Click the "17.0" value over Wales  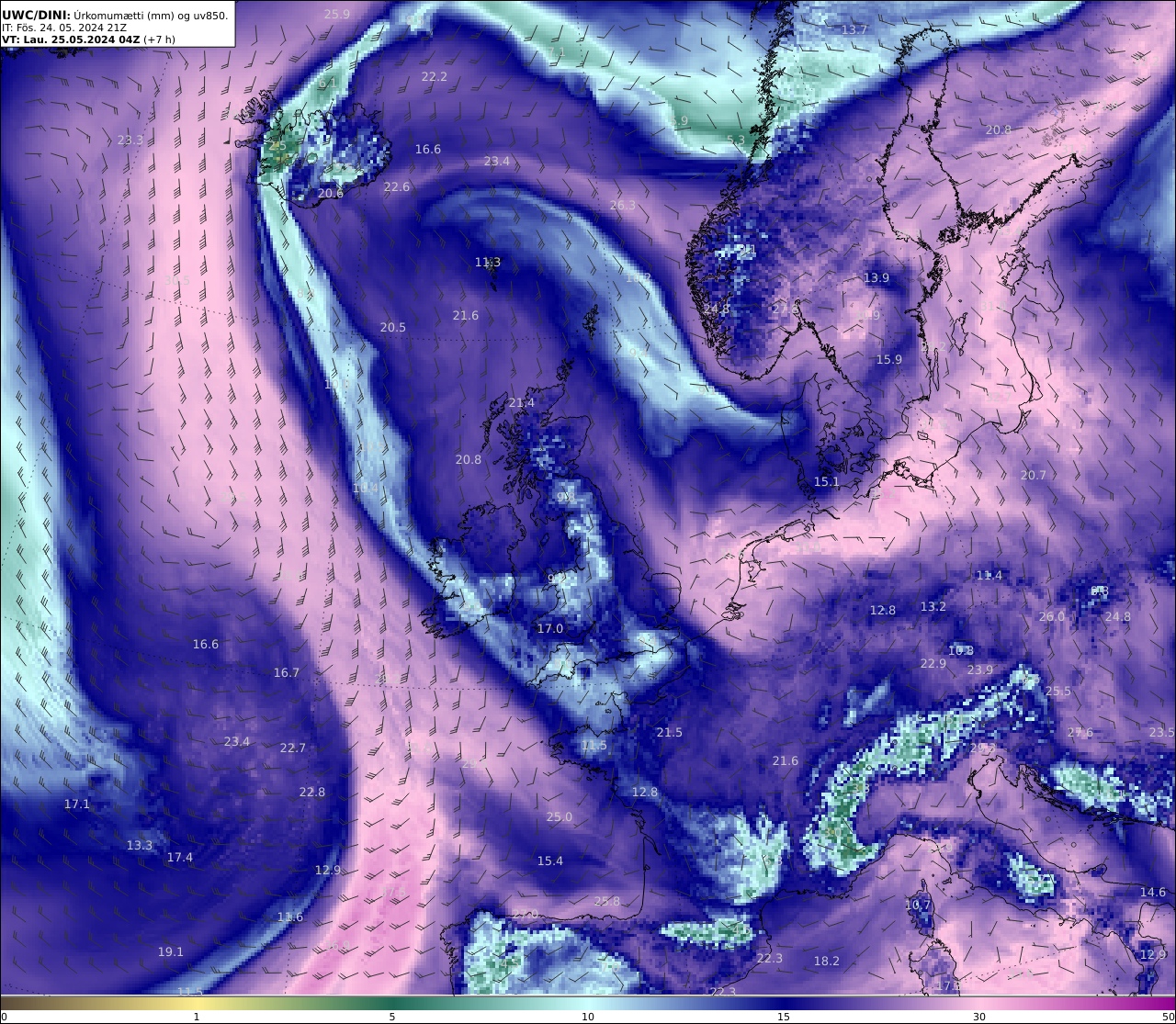[550, 628]
